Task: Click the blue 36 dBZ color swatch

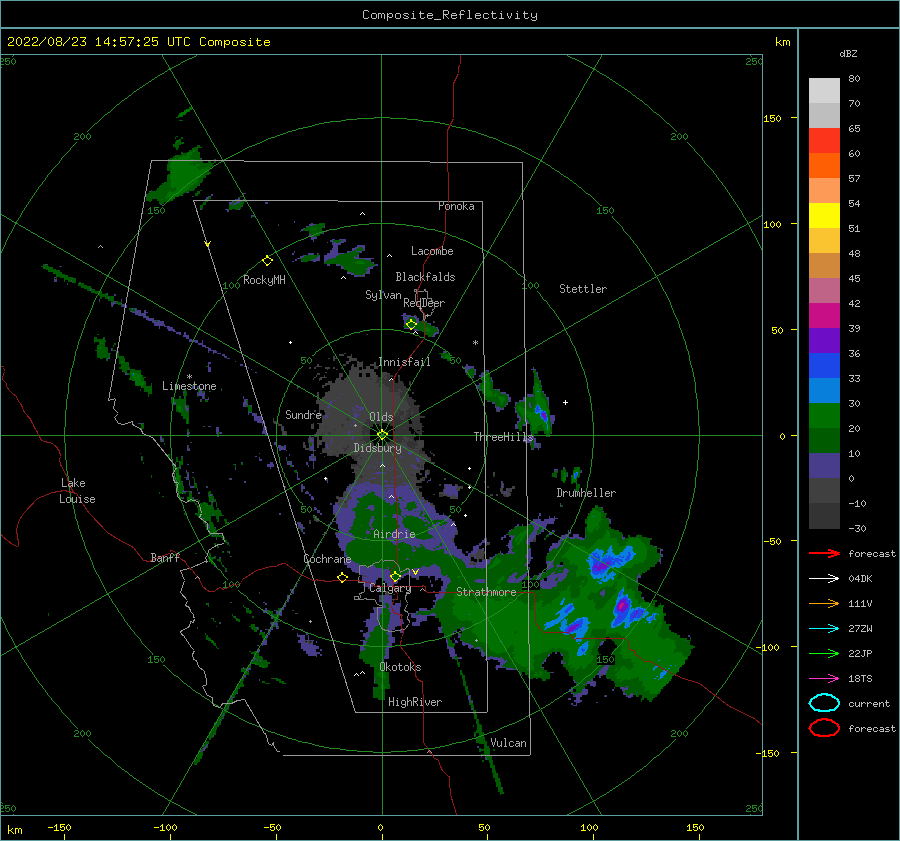Action: click(824, 365)
